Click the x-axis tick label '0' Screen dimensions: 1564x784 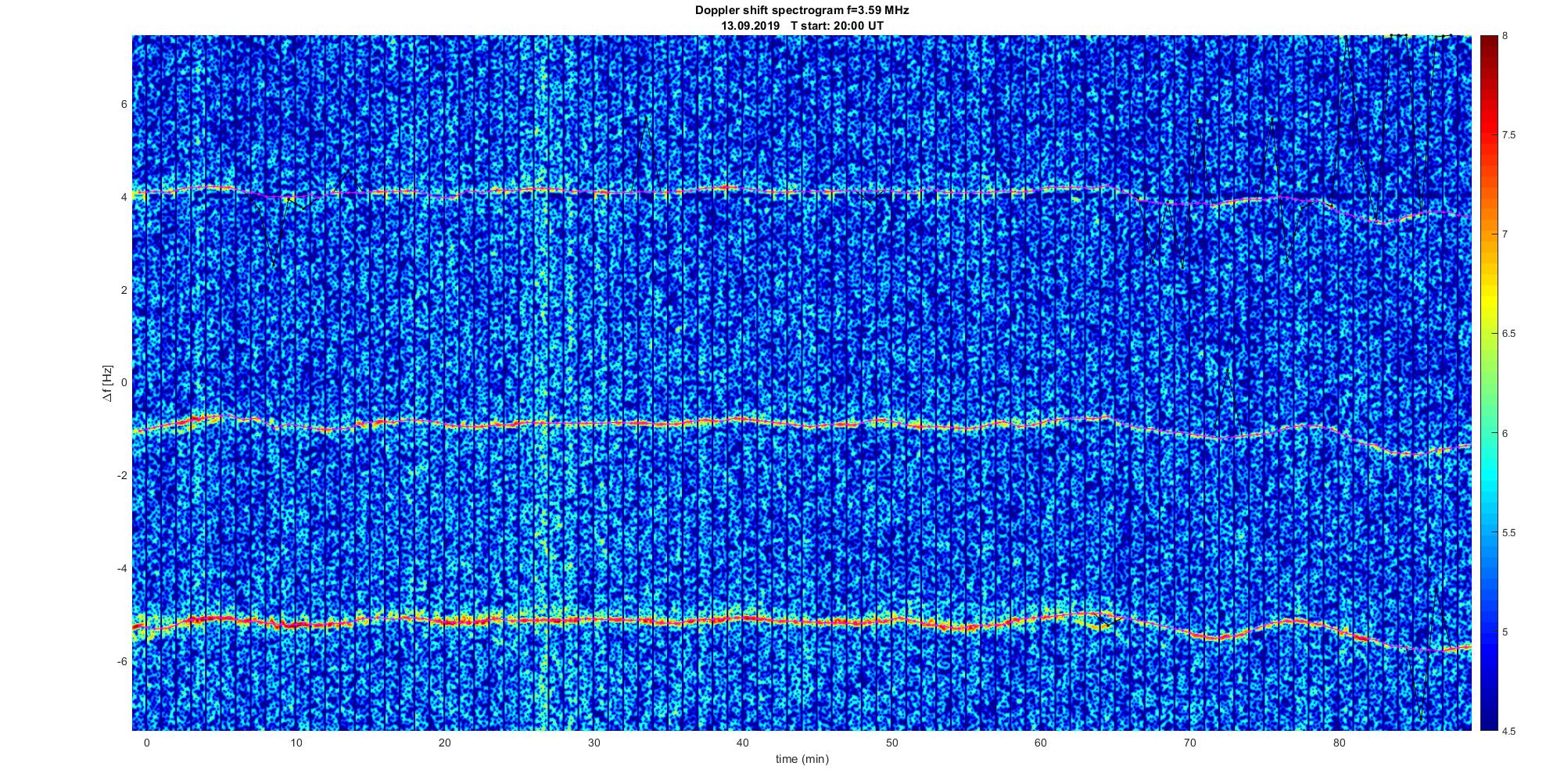[x=146, y=743]
